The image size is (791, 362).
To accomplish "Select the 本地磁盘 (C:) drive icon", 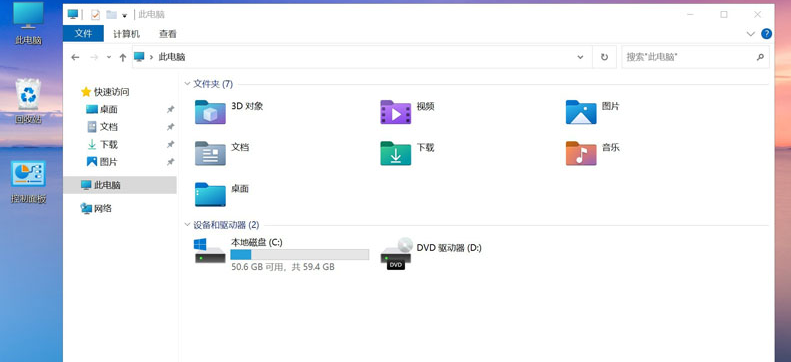I will tap(210, 251).
